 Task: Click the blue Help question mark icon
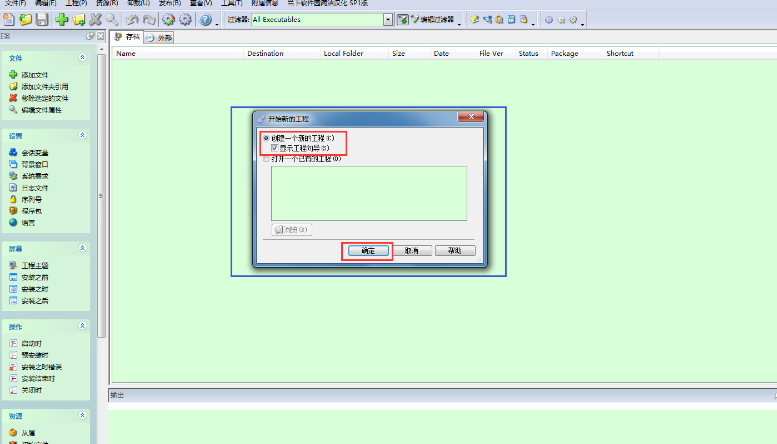[x=205, y=19]
